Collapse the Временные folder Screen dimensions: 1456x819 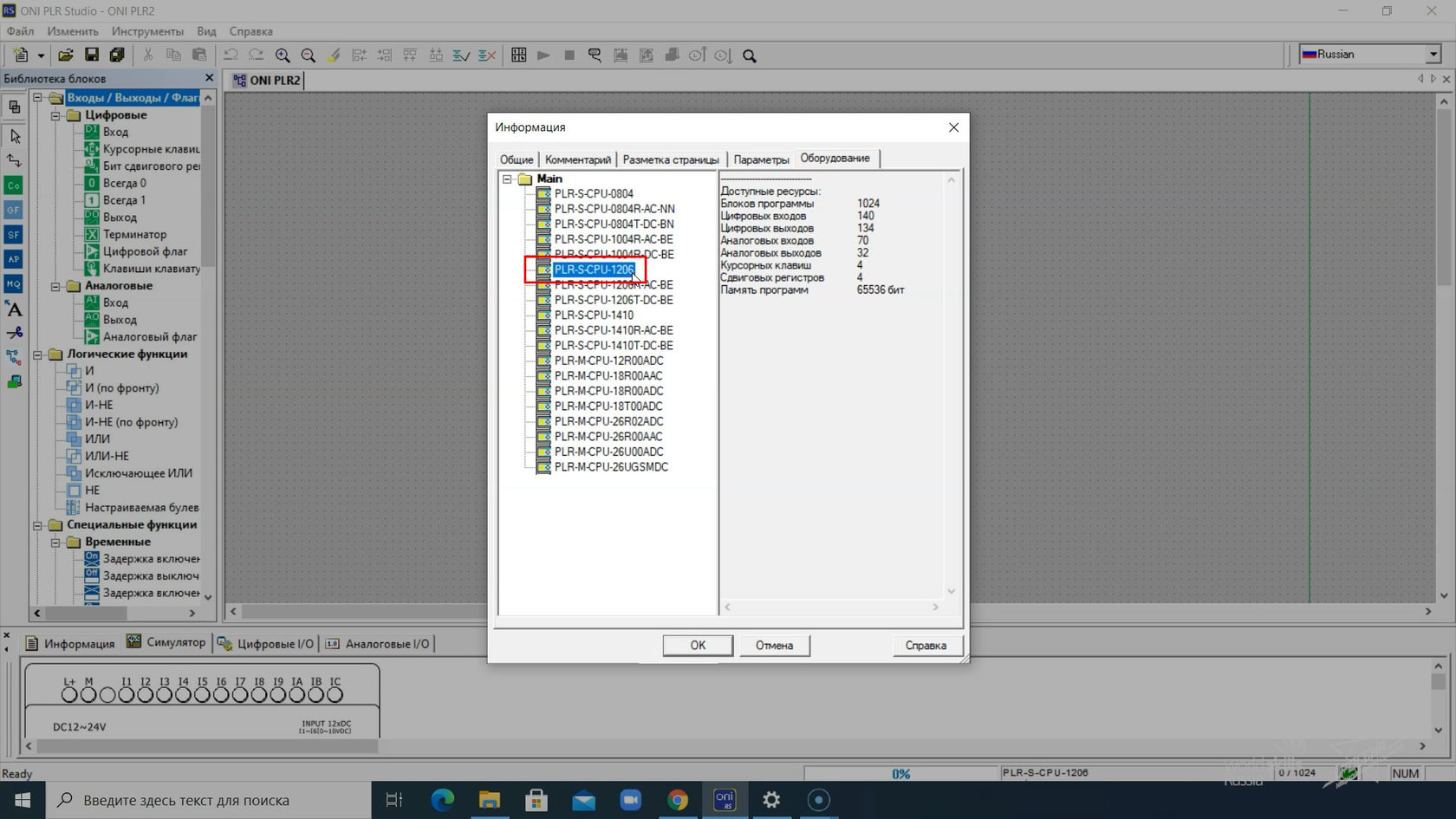click(55, 543)
